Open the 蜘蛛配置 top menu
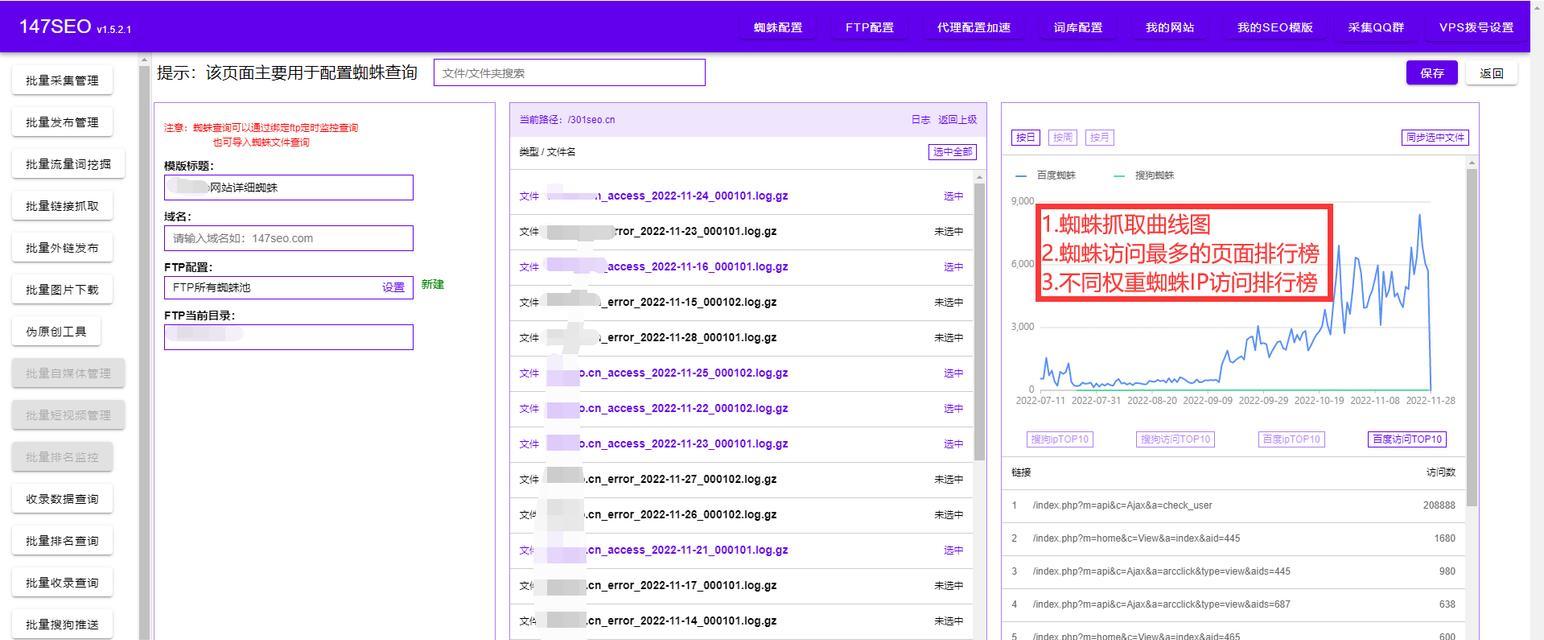The image size is (1544, 640). pyautogui.click(x=778, y=27)
